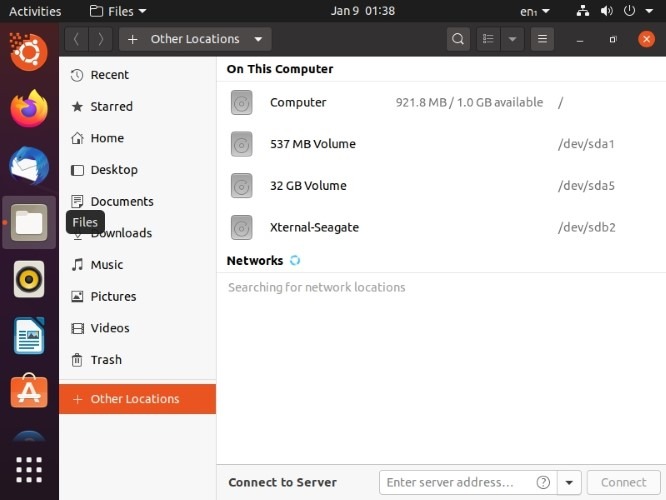The image size is (666, 500).
Task: Click the Desktop sidebar icon
Action: click(77, 170)
